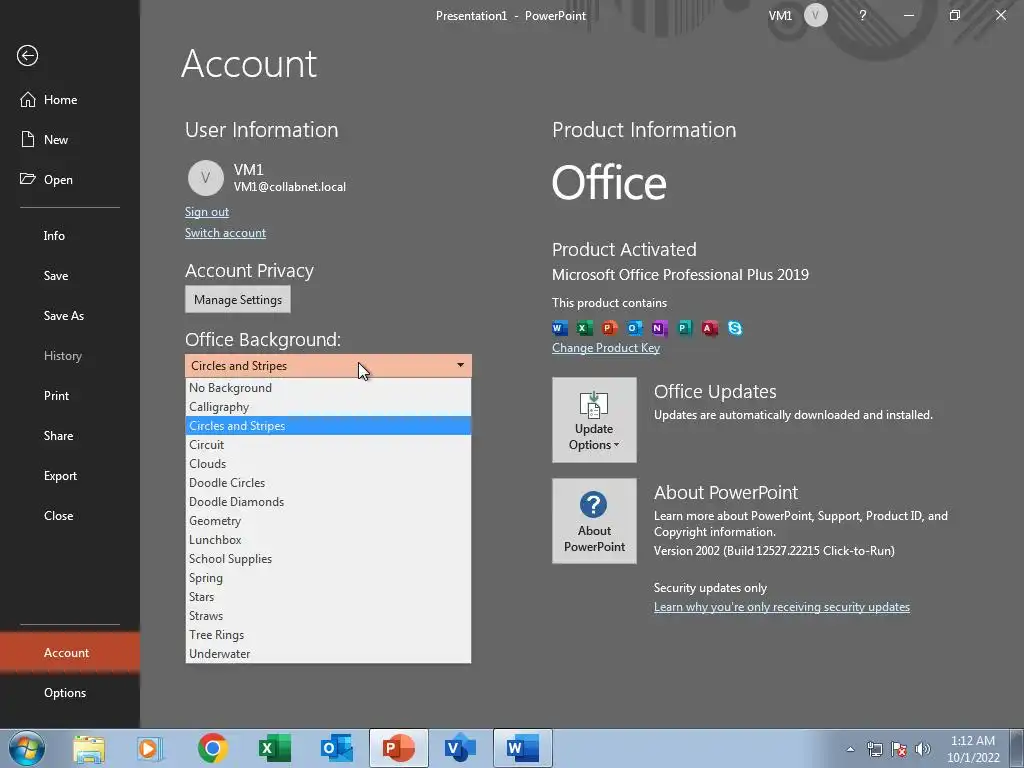Select No Background from the list

pos(328,388)
